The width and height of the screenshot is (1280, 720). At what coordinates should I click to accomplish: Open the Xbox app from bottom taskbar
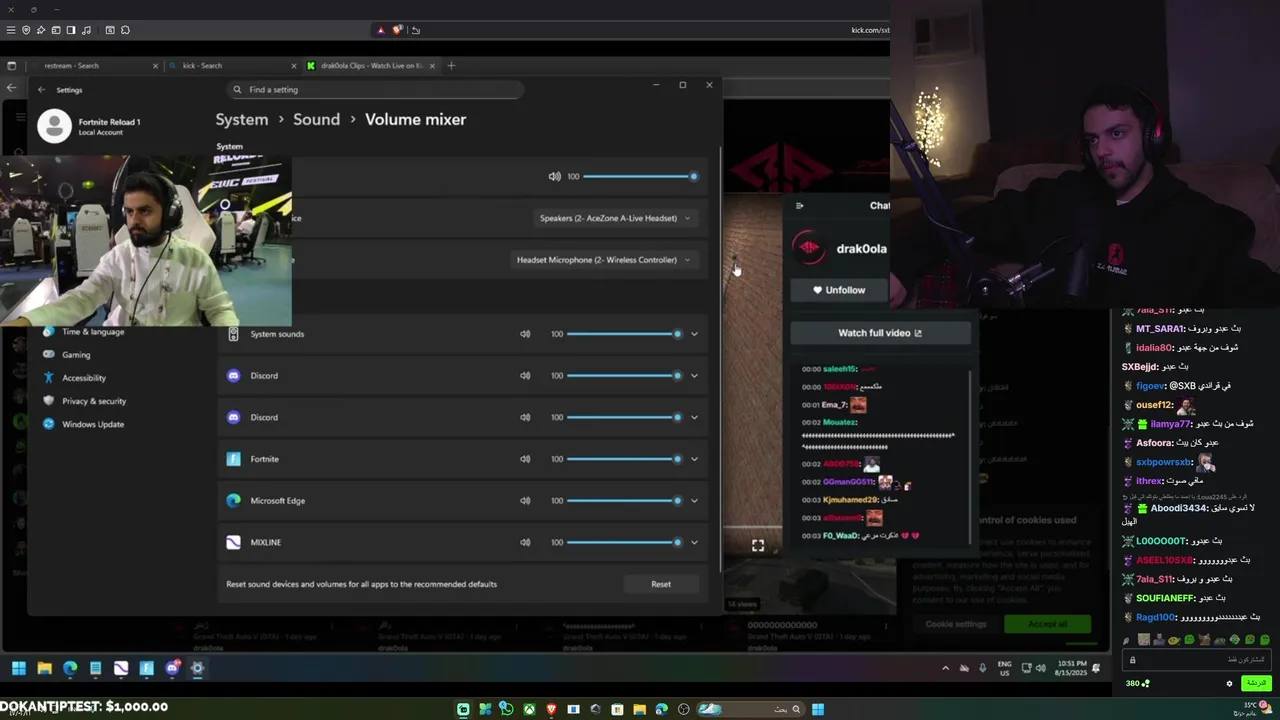coord(529,709)
